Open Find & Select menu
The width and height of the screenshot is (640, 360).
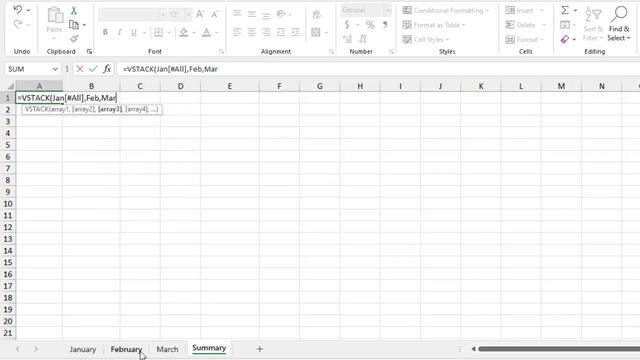coord(619,24)
